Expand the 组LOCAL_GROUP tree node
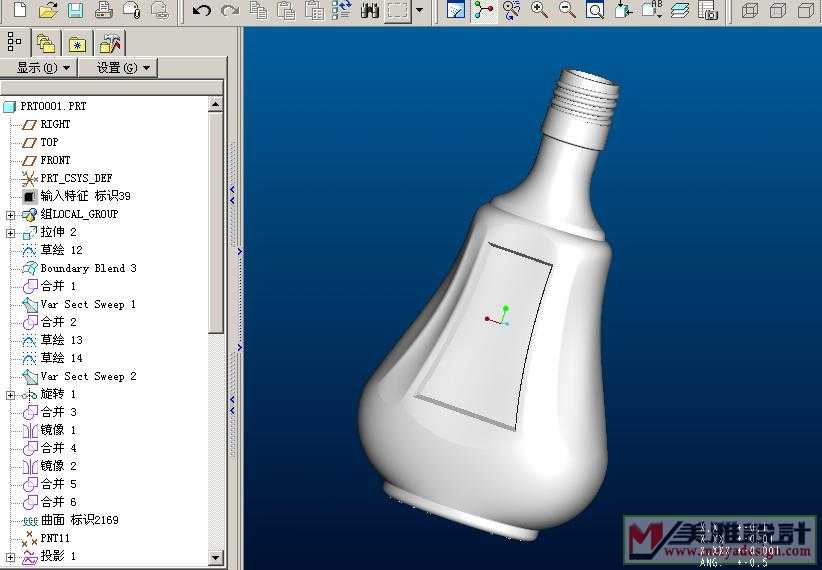The width and height of the screenshot is (822, 570). pos(11,215)
